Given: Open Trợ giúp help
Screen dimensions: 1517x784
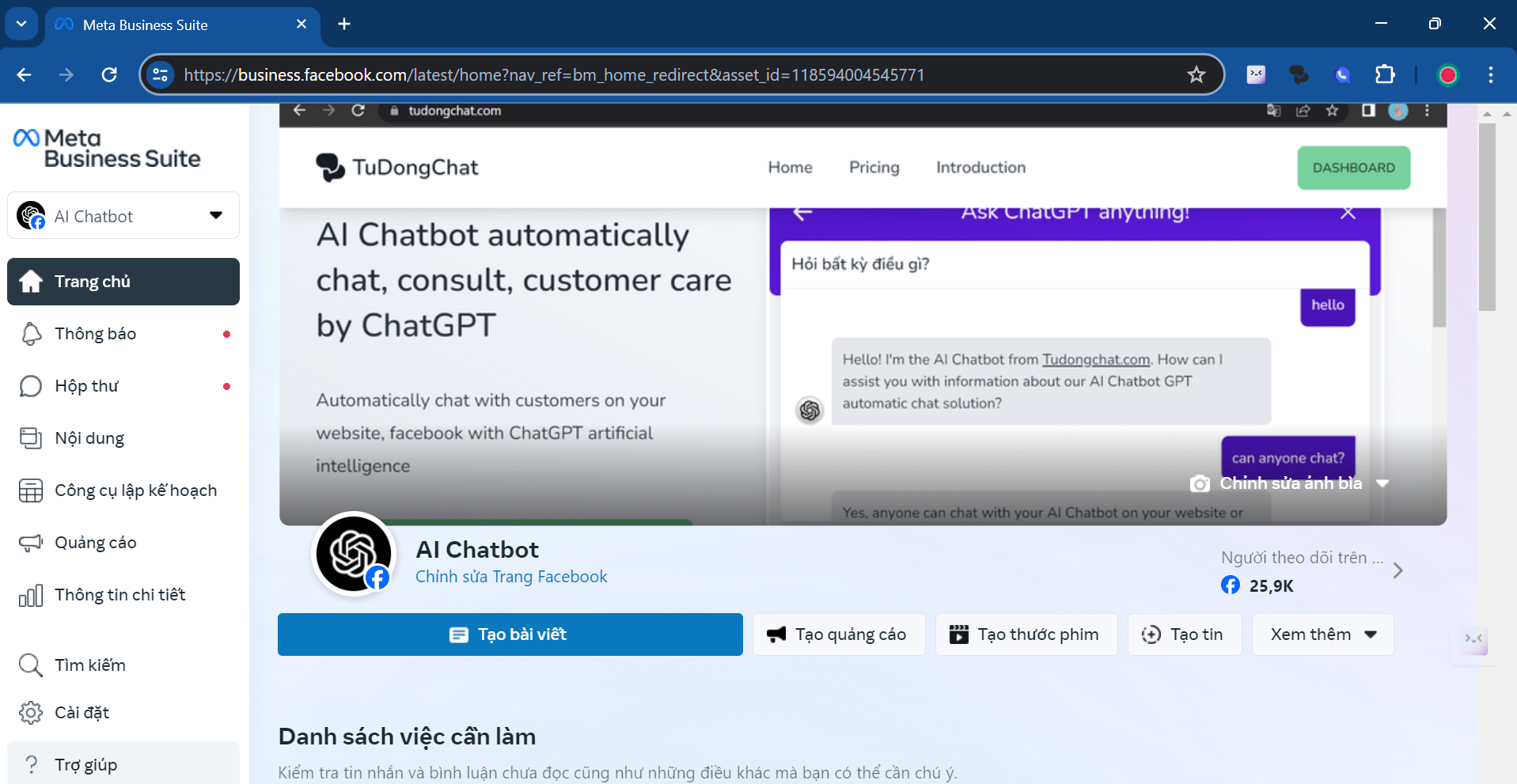Looking at the screenshot, I should point(123,764).
